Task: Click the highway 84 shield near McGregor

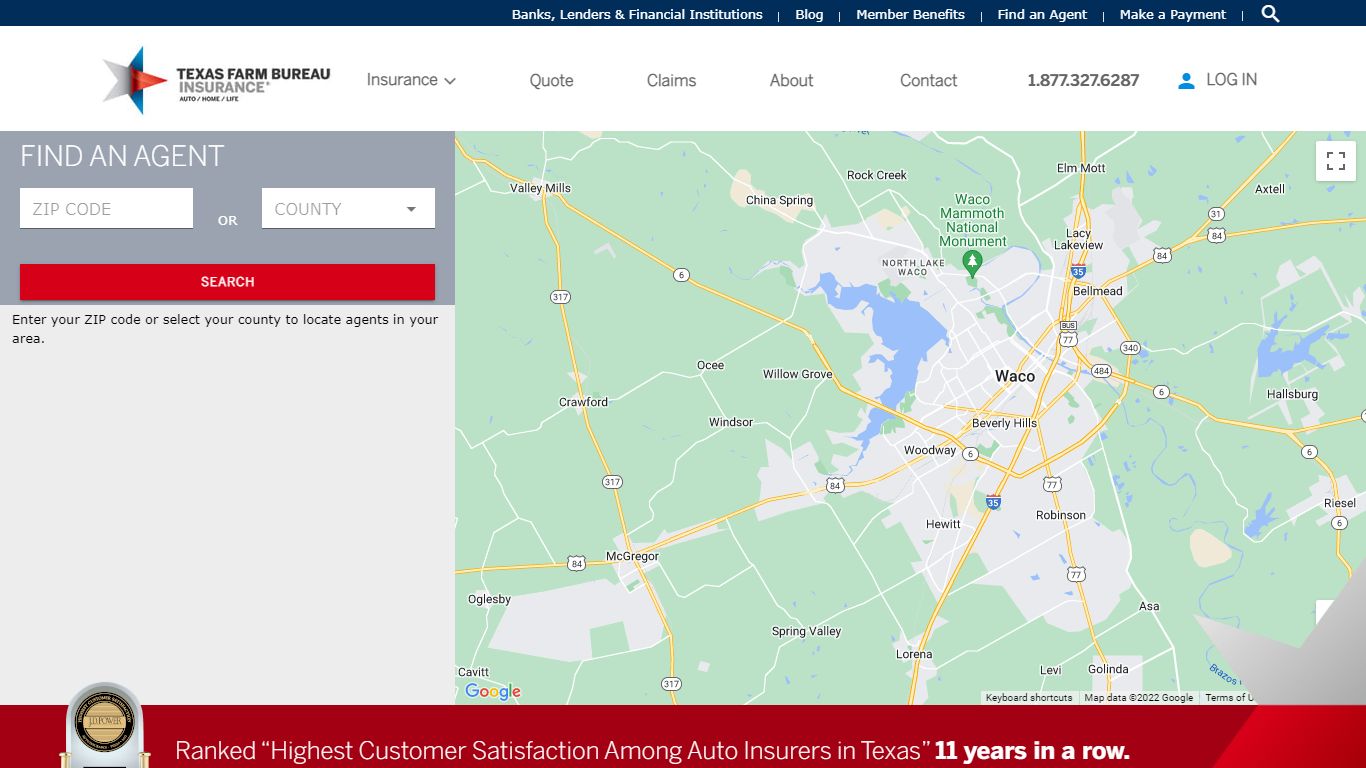Action: [x=576, y=564]
